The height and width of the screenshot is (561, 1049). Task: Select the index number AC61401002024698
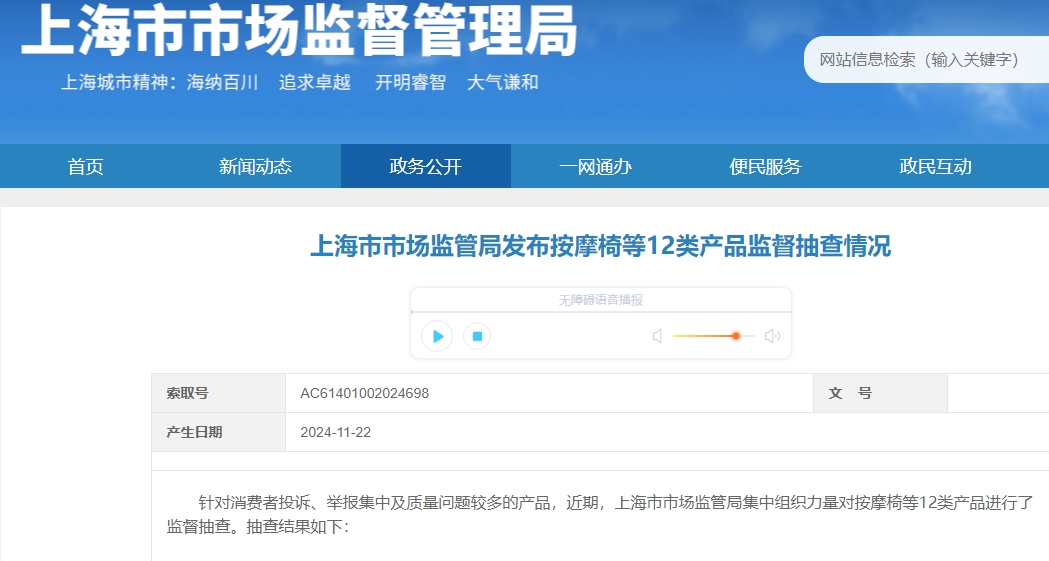(365, 393)
